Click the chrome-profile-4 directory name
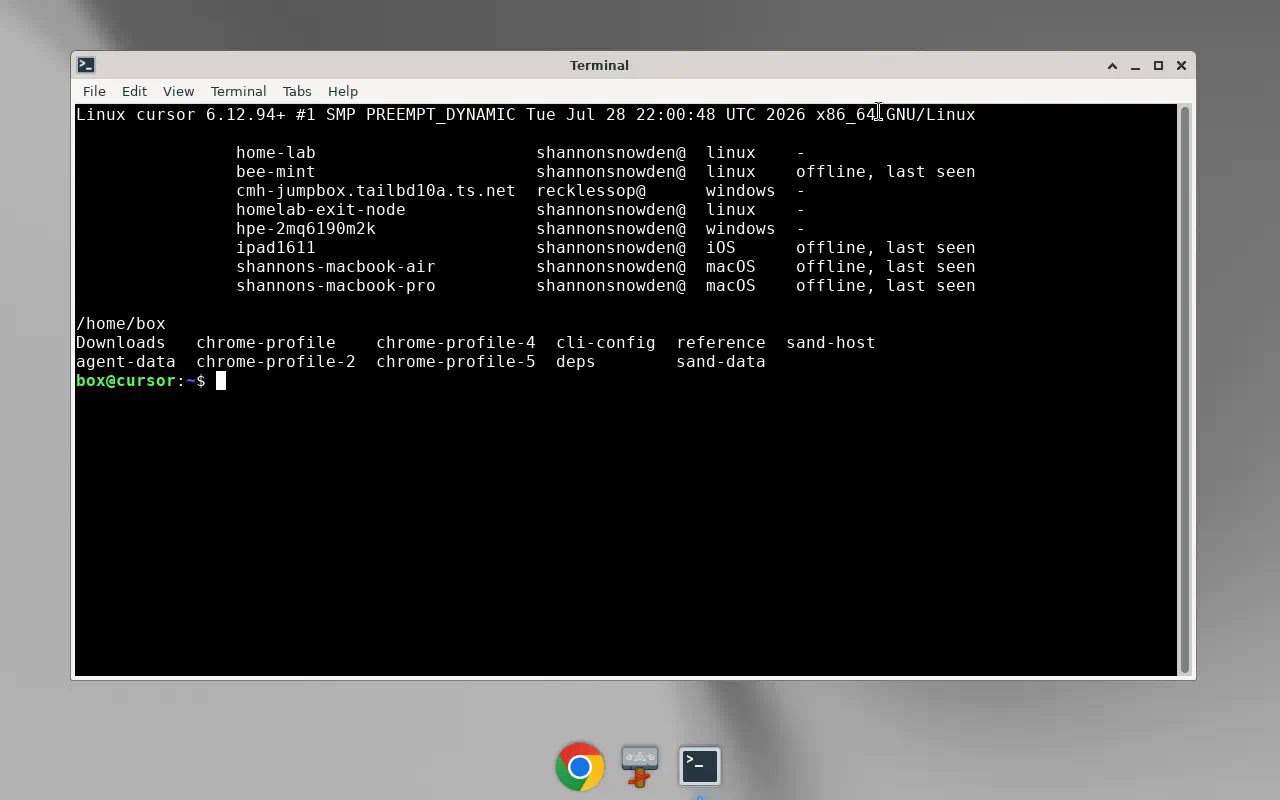 click(456, 343)
